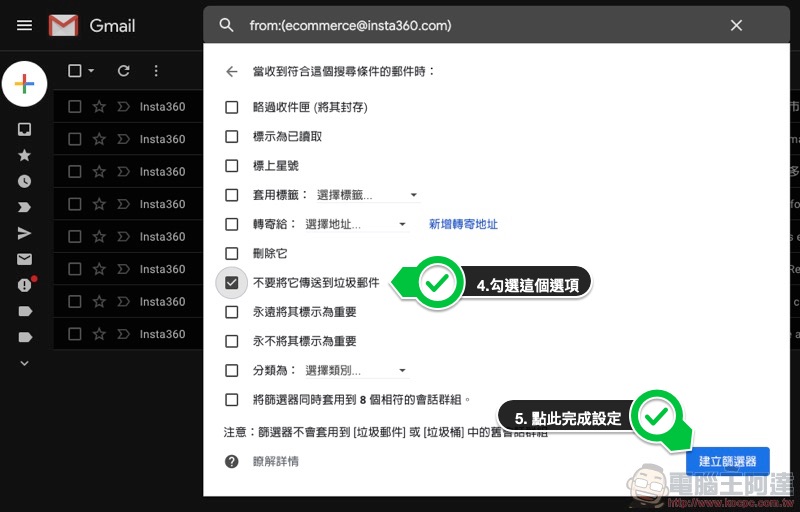Click the search magnifier icon
Screen dimensions: 800x512
pos(227,25)
